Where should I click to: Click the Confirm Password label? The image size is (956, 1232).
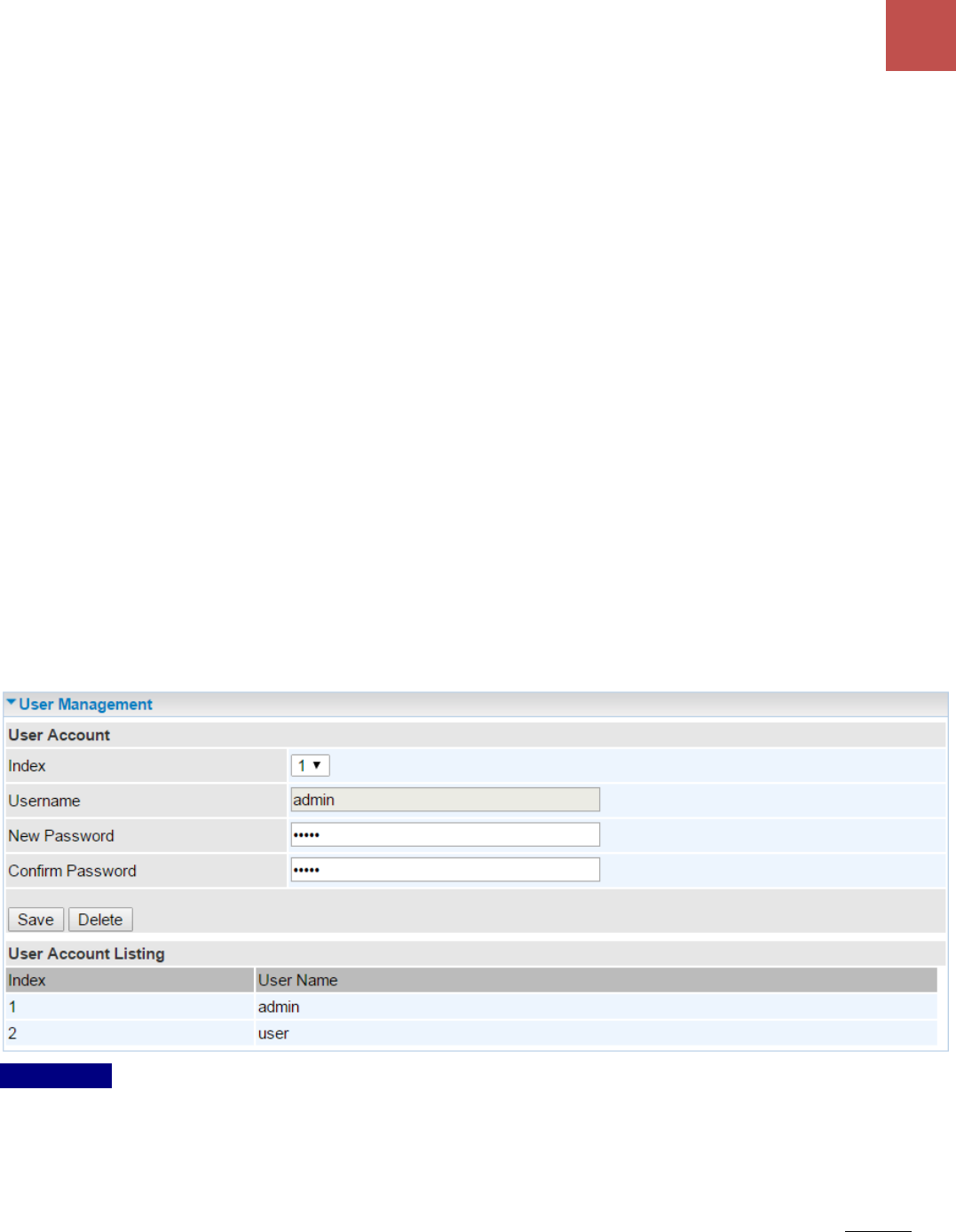(x=72, y=871)
